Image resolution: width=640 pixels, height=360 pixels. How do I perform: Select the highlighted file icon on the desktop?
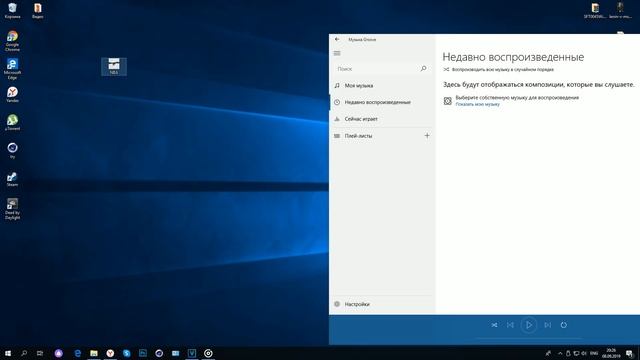pos(114,66)
